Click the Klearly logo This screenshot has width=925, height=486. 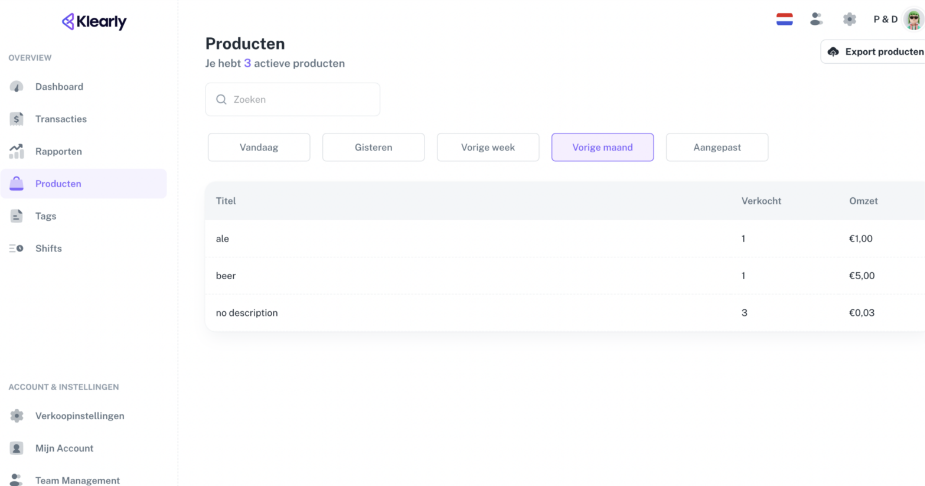(94, 22)
